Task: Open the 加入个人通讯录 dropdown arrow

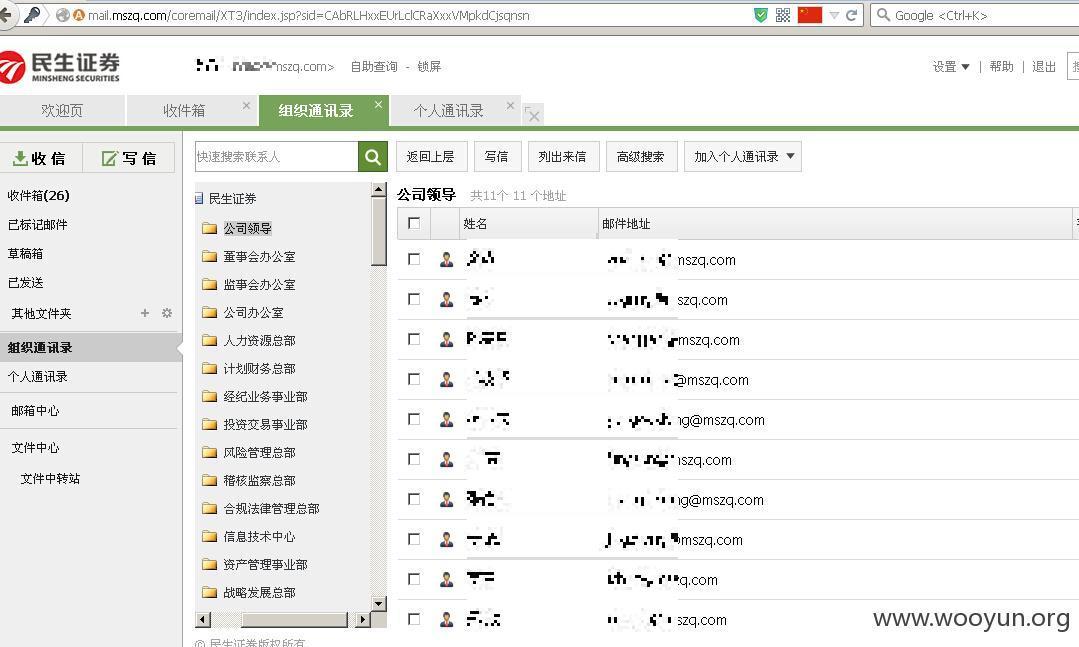Action: tap(791, 156)
